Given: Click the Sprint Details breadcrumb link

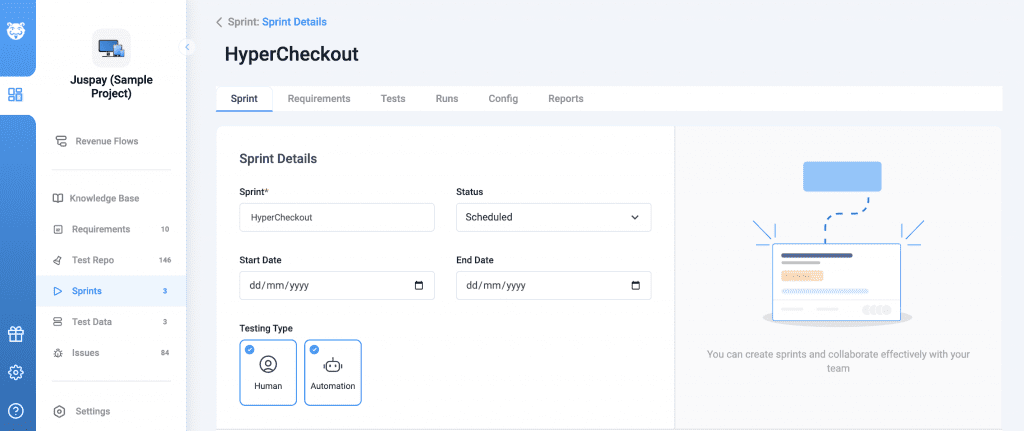Looking at the screenshot, I should [294, 22].
